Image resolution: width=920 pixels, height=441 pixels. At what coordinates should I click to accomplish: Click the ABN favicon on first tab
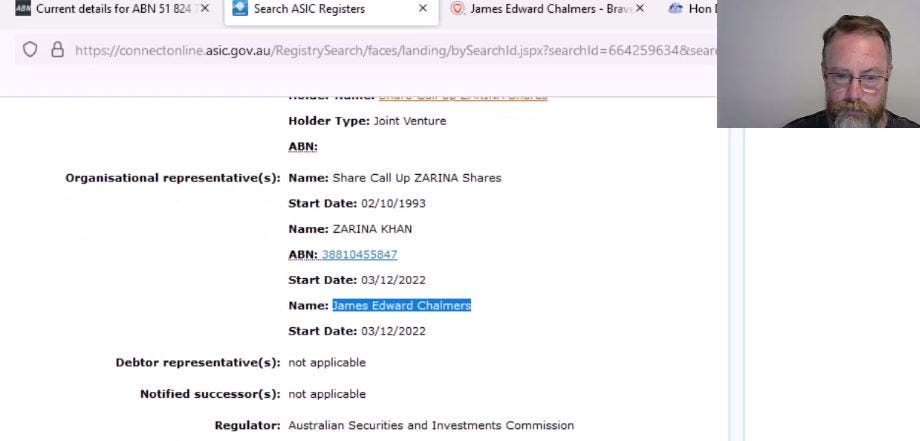pos(23,9)
